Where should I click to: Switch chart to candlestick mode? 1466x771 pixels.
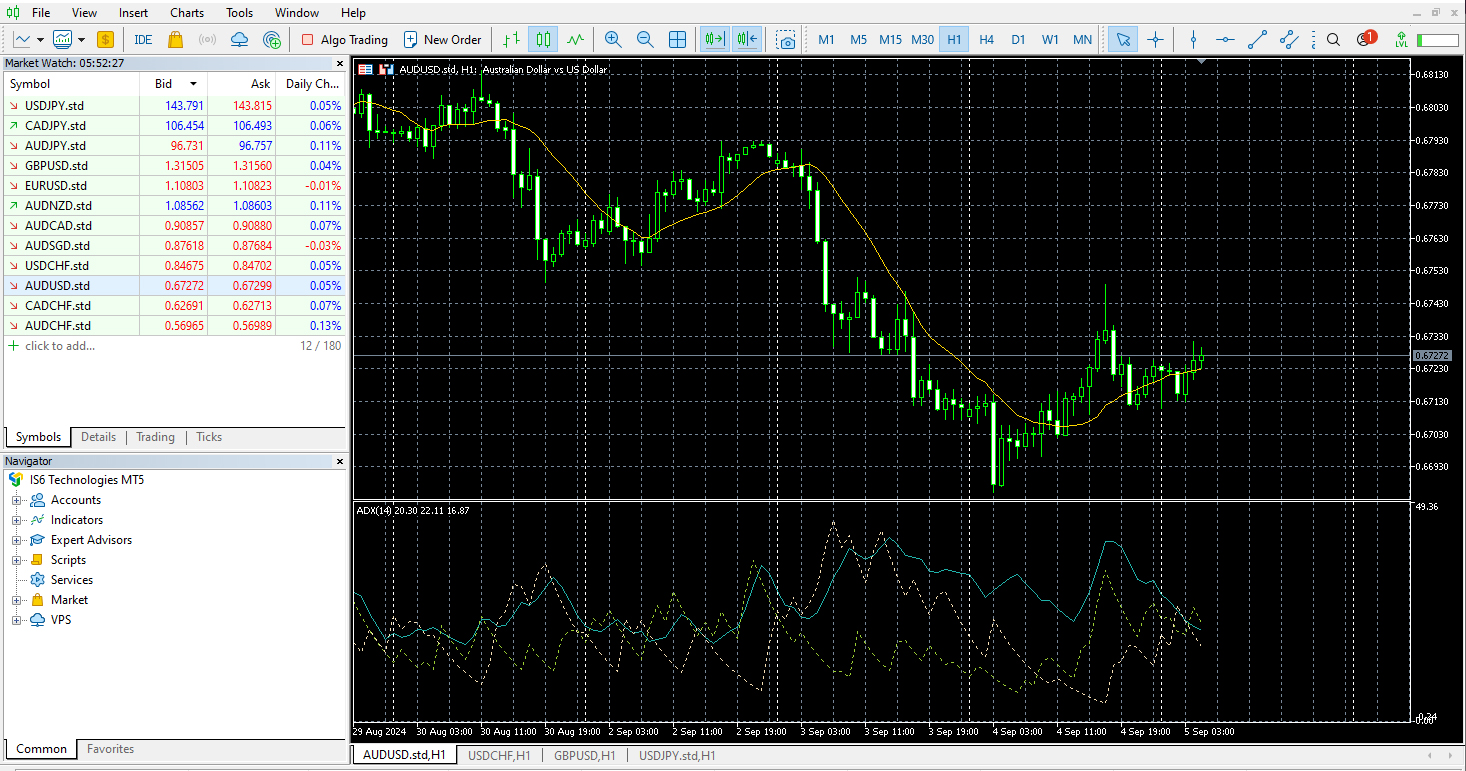coord(543,40)
